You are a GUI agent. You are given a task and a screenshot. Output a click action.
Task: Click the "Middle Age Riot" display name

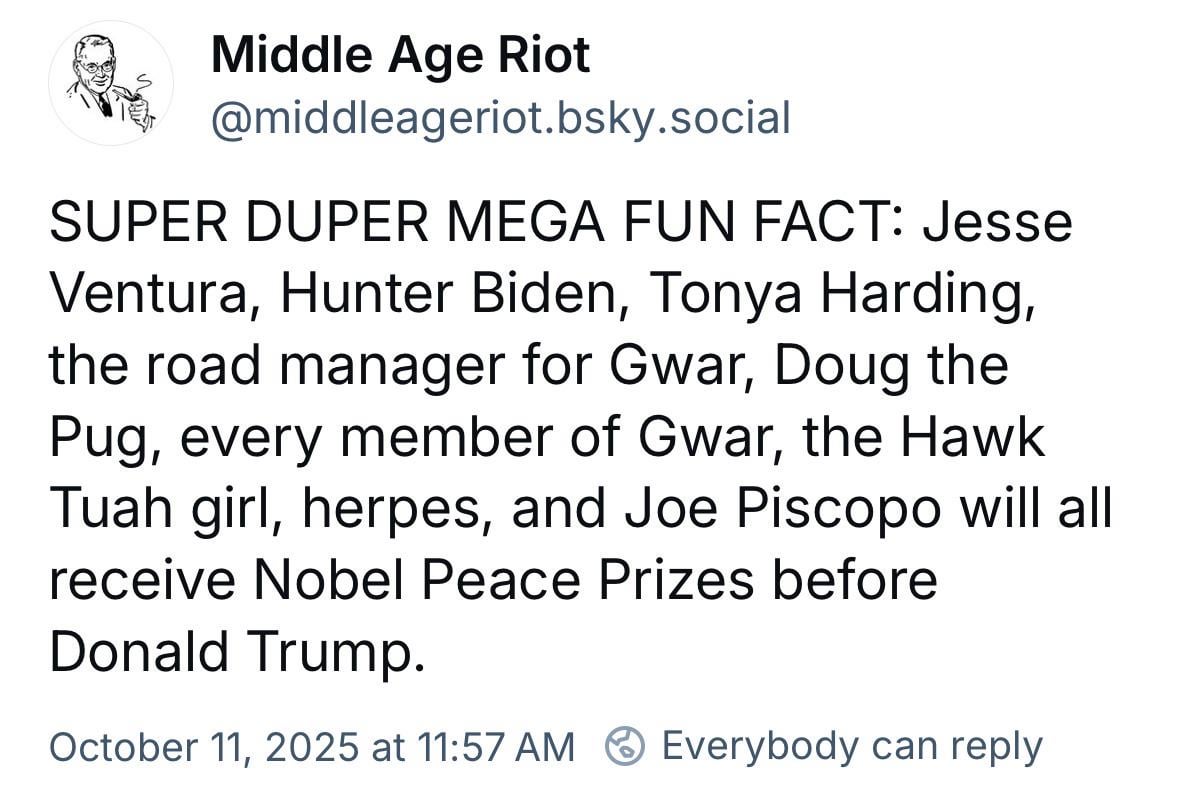400,55
